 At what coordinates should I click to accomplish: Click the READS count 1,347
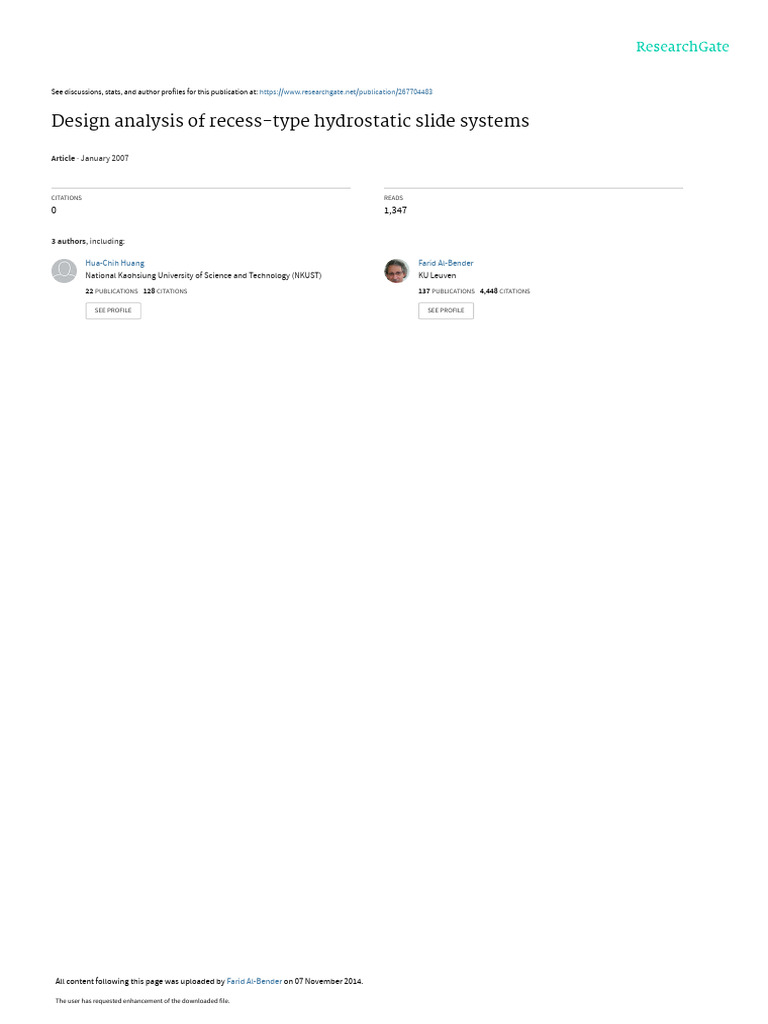[395, 210]
